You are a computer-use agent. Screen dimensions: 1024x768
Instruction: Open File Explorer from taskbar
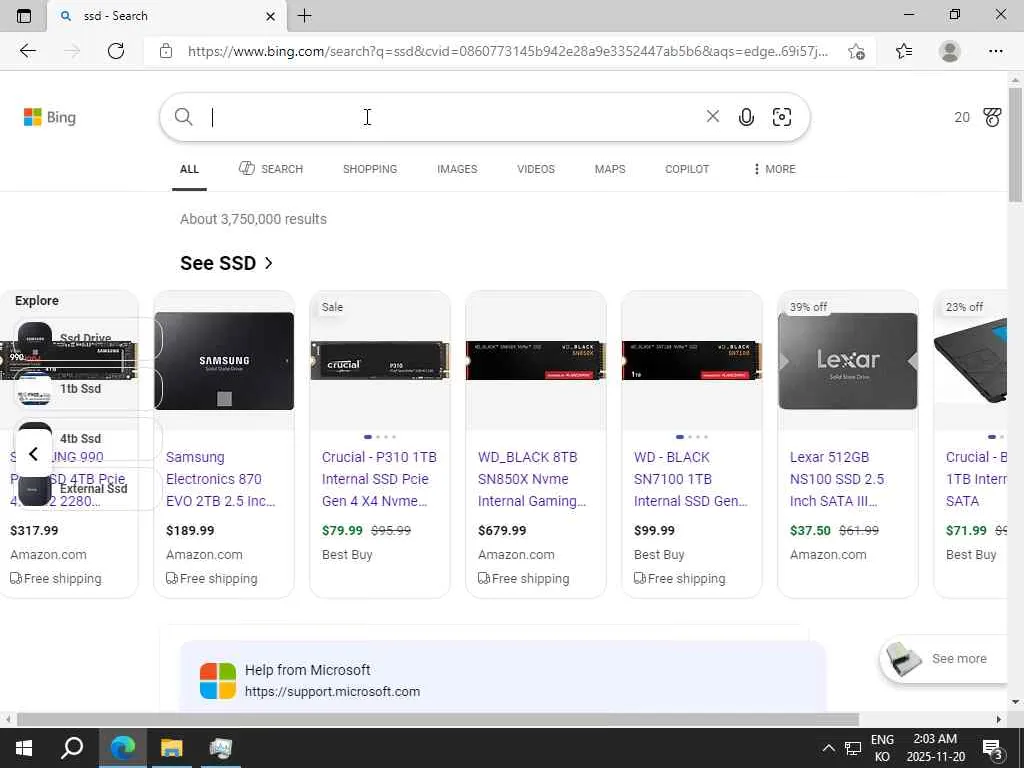pos(171,748)
